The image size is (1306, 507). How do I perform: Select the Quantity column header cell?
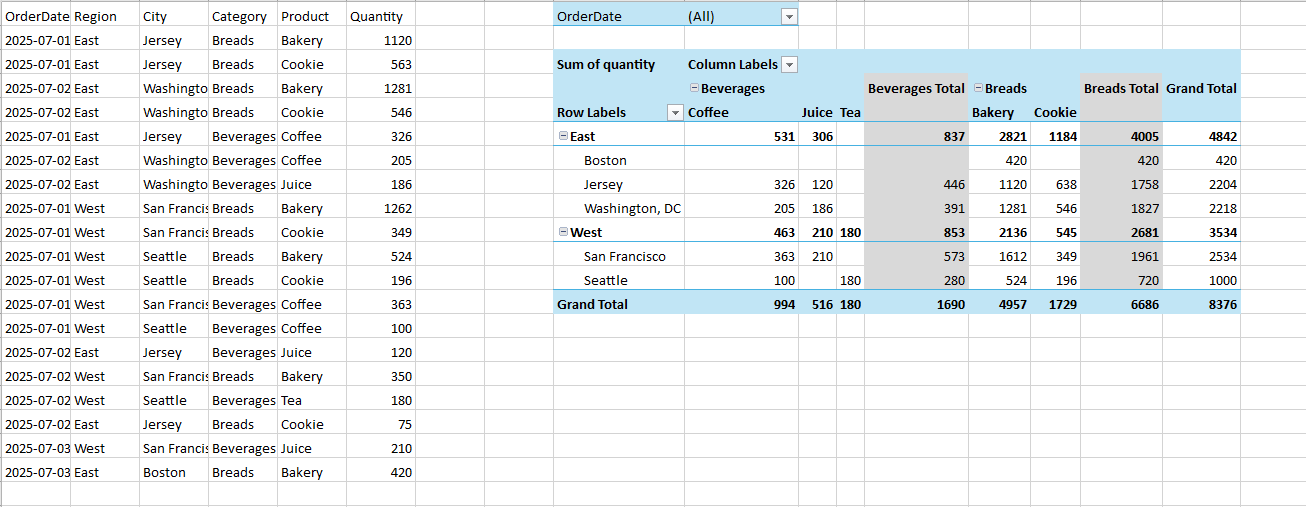[377, 17]
